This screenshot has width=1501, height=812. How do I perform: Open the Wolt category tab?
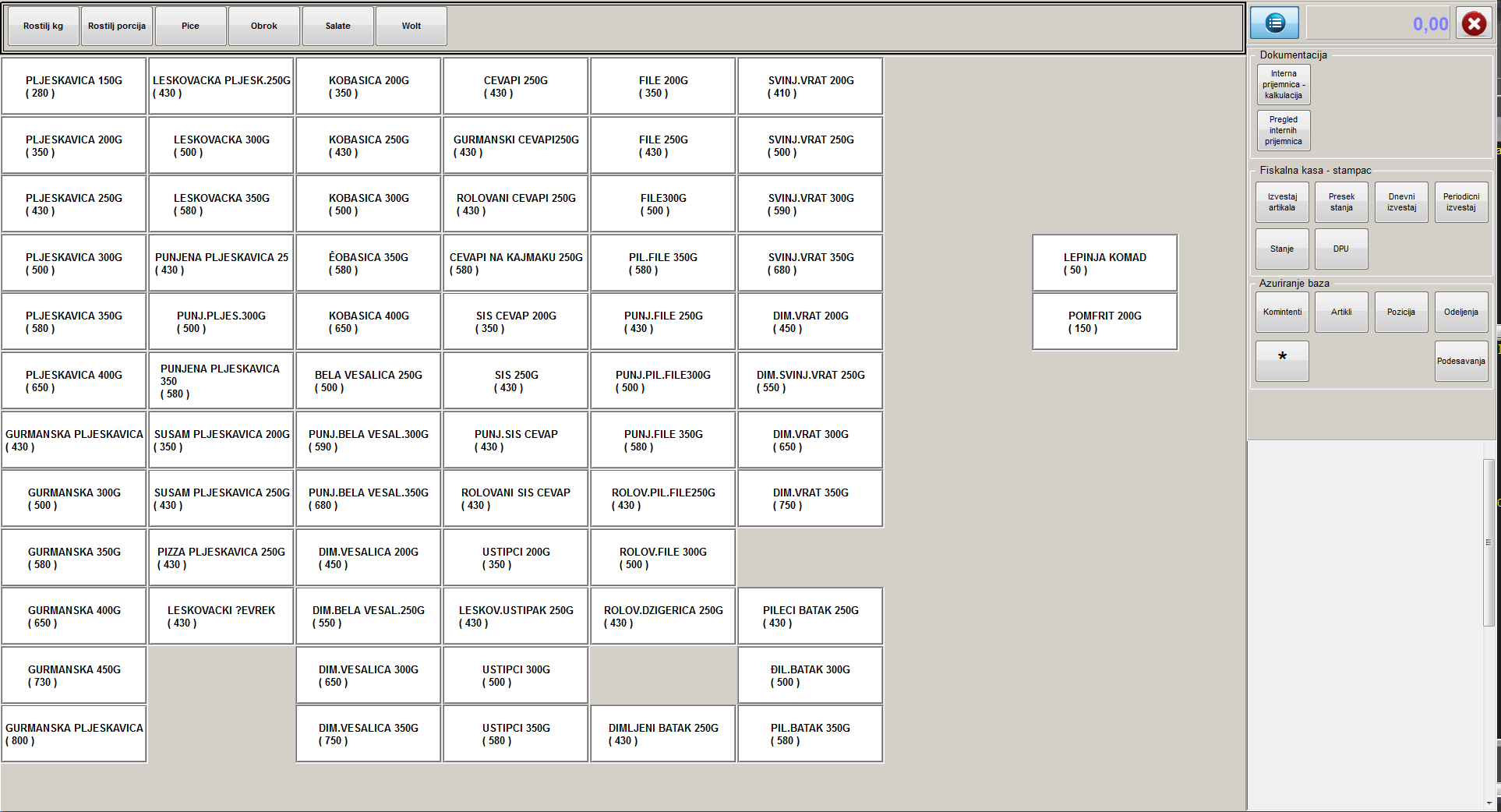coord(411,26)
